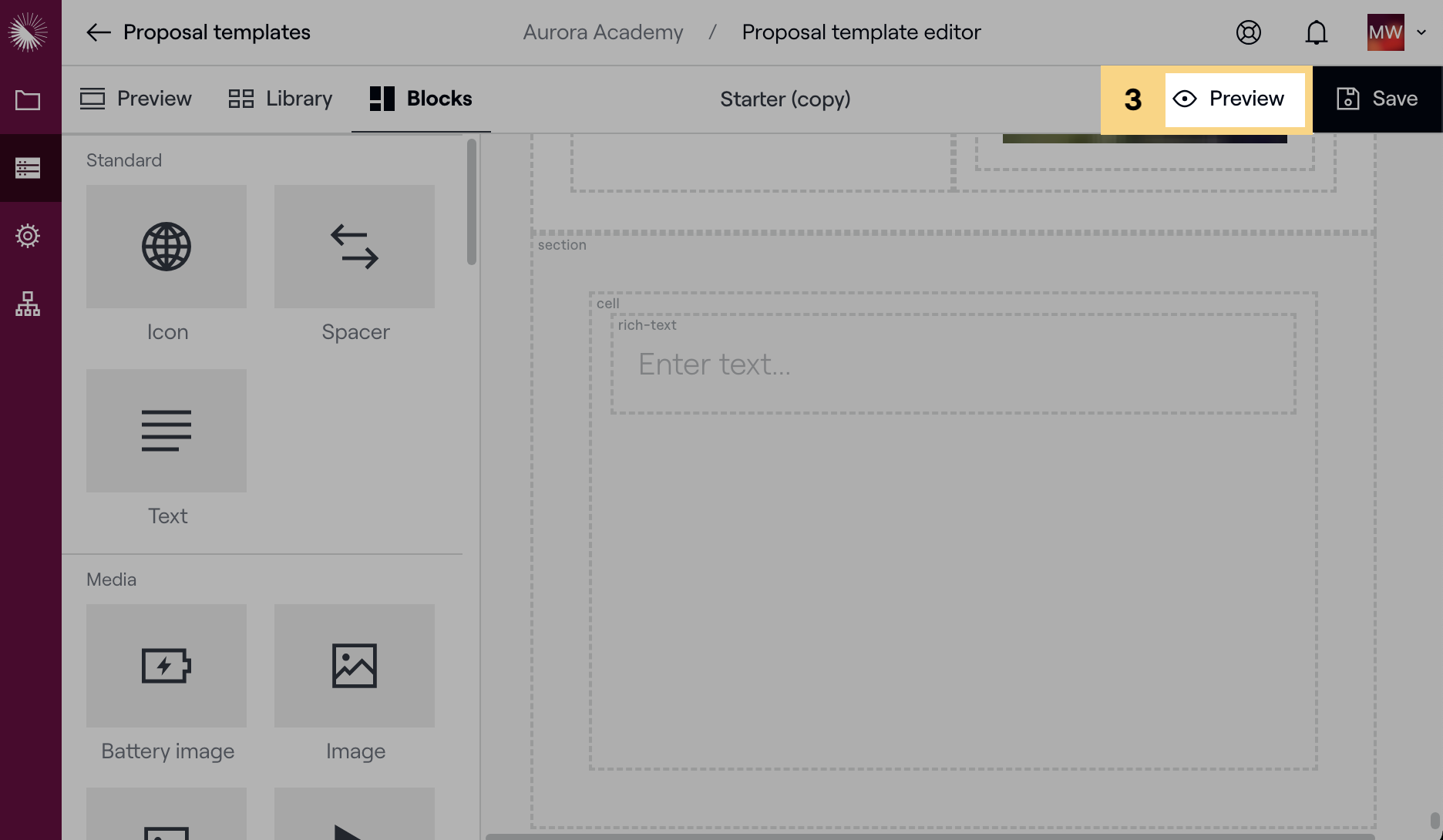Open the left Preview tab
The width and height of the screenshot is (1443, 840).
click(x=136, y=99)
